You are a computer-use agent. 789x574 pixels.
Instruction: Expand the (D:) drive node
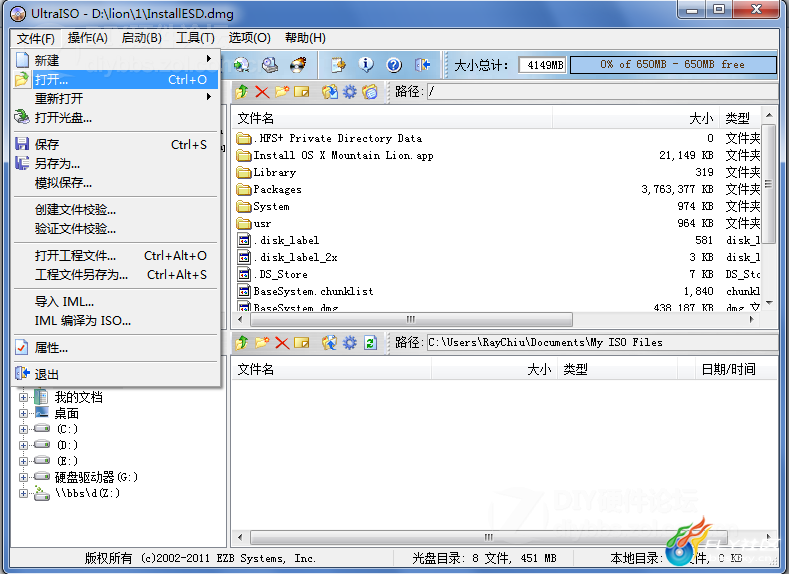pyautogui.click(x=23, y=445)
